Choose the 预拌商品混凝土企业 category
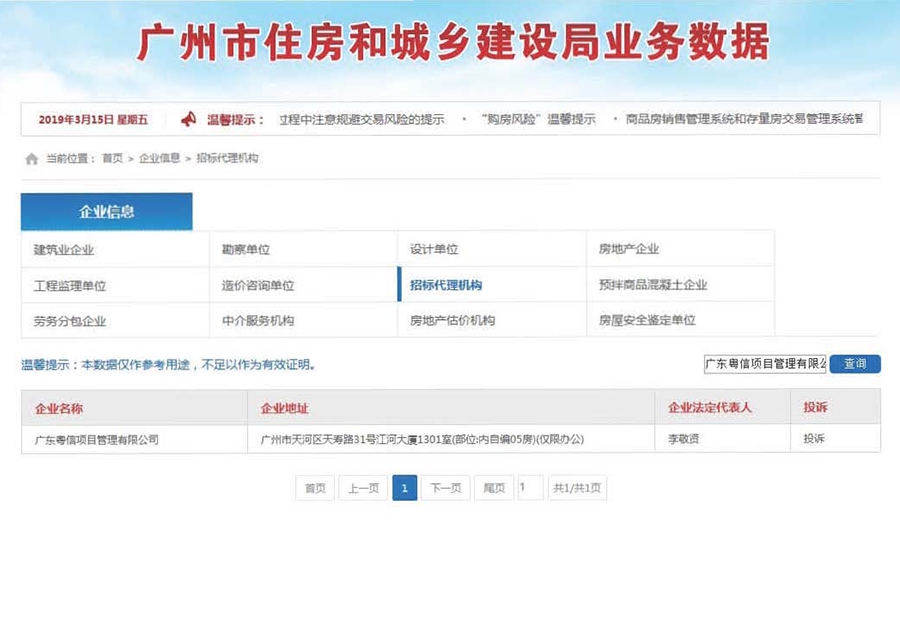The height and width of the screenshot is (637, 900). click(x=653, y=285)
